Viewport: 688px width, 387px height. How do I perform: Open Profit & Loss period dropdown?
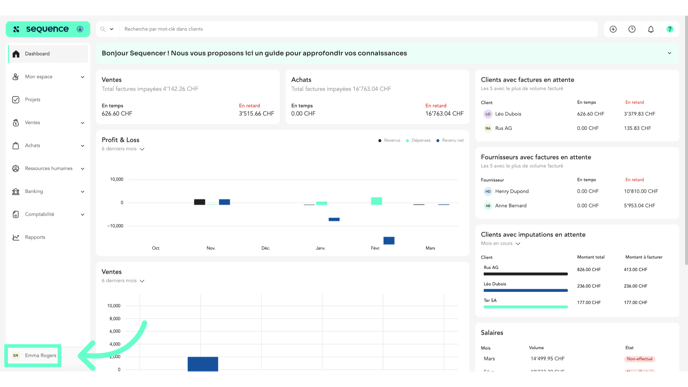click(x=123, y=149)
